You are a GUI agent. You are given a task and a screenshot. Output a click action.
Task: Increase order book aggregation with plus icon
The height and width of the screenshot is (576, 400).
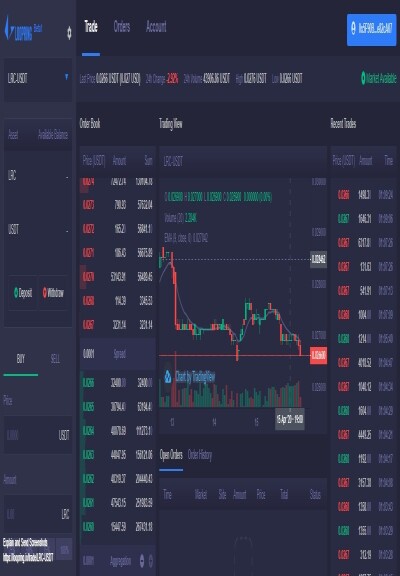point(151,561)
